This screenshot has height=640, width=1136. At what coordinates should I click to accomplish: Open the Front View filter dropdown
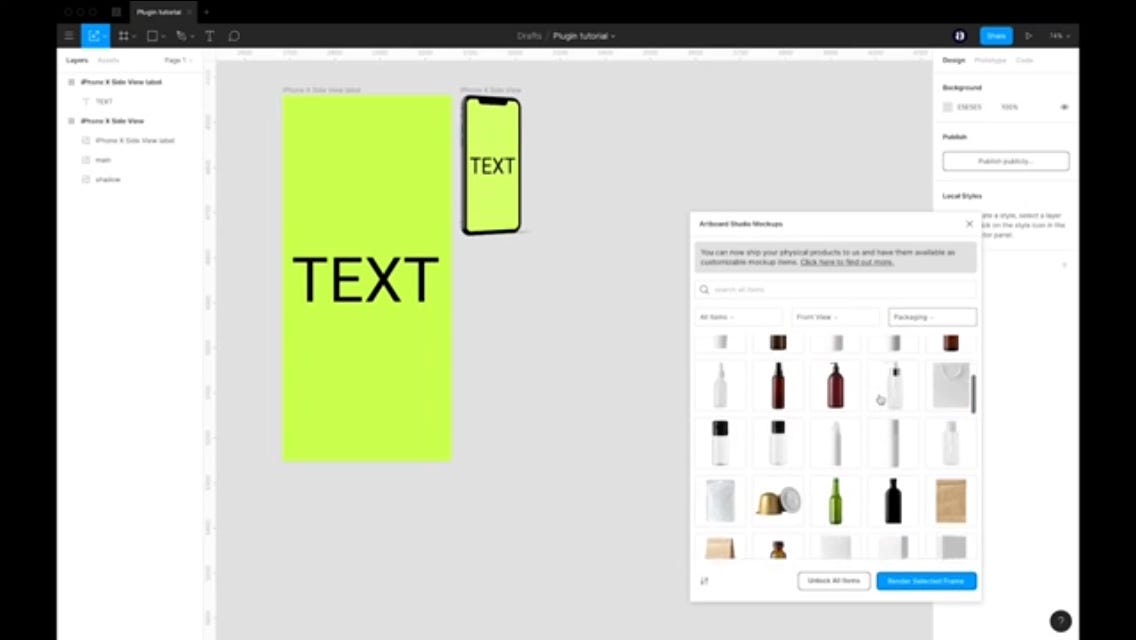pos(835,317)
